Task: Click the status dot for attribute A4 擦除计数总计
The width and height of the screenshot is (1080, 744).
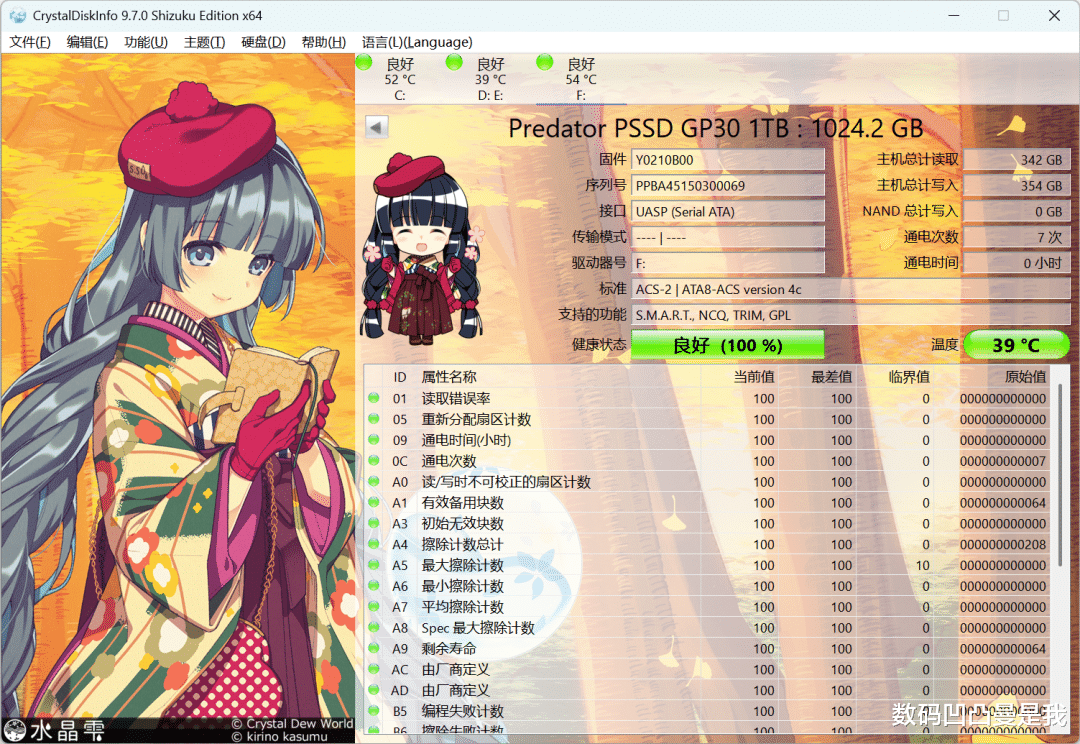Action: click(374, 544)
